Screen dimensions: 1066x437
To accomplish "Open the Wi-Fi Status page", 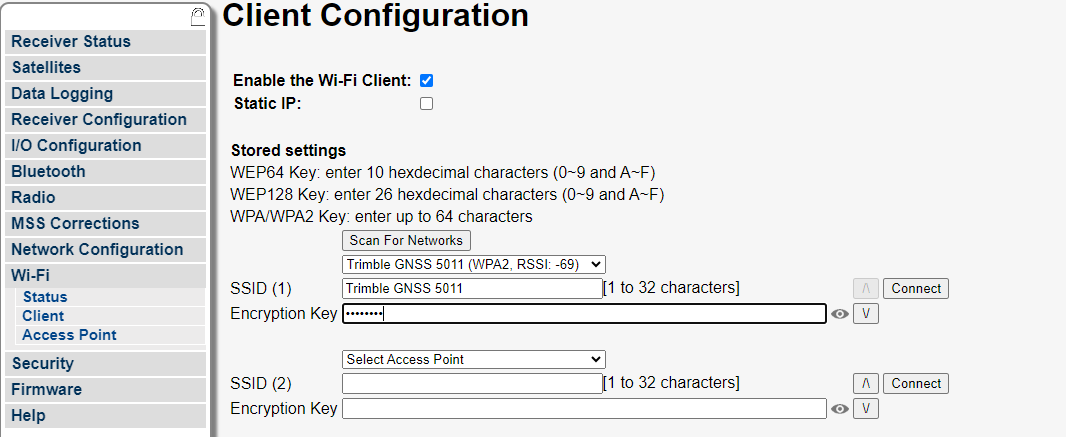I will click(45, 297).
